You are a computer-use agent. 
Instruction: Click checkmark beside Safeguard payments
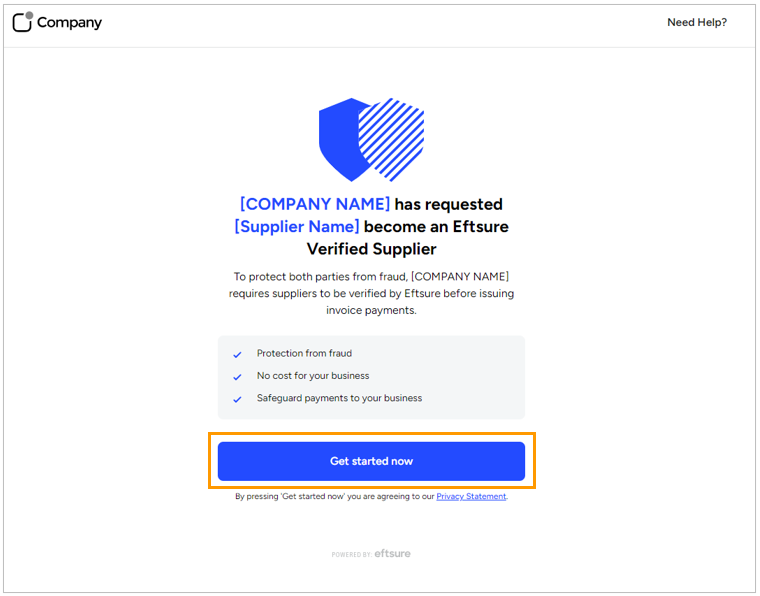(x=237, y=399)
